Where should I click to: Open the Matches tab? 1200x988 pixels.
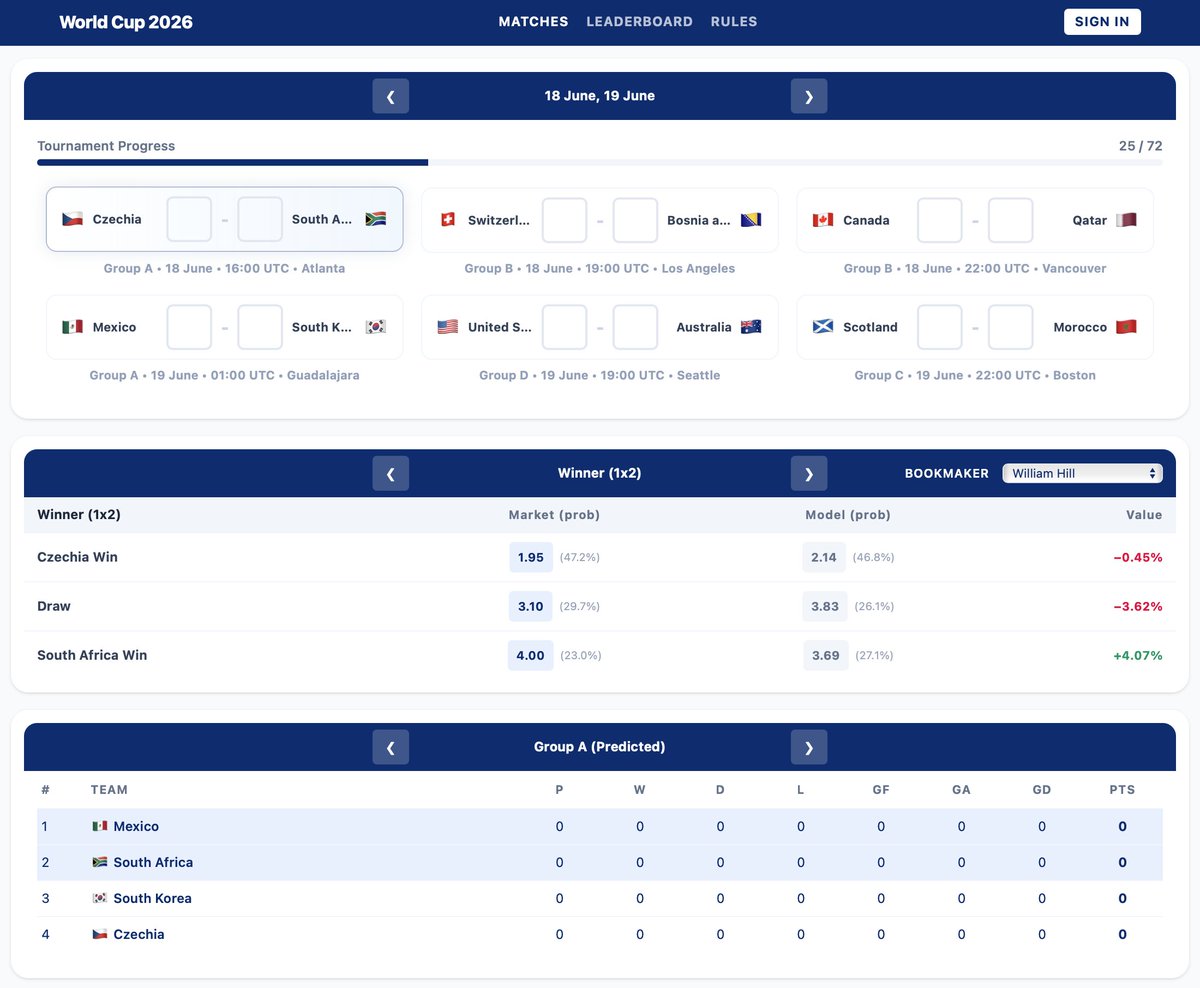click(x=533, y=22)
